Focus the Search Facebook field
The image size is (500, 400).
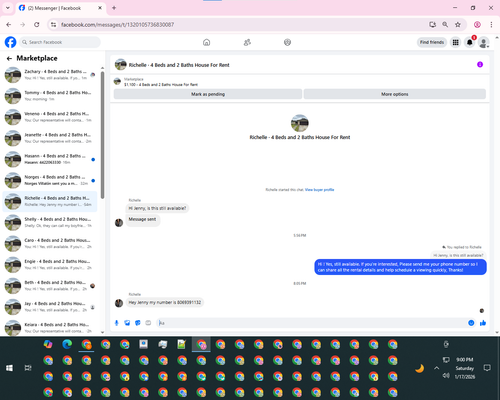pyautogui.click(x=60, y=42)
